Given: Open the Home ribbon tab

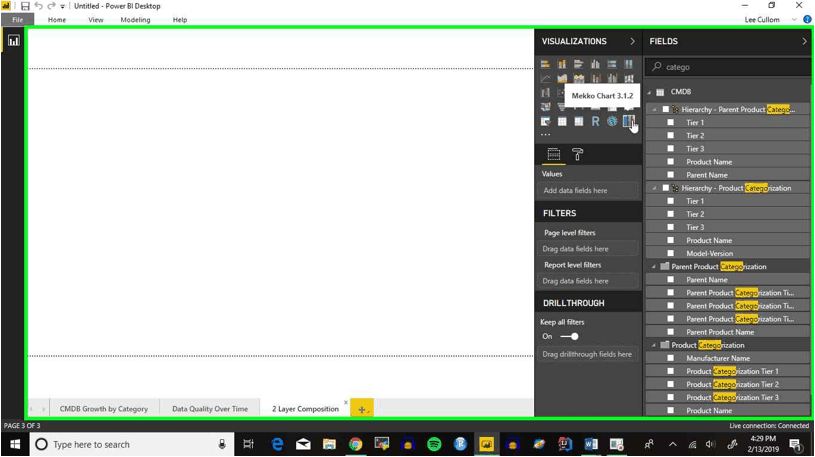Looking at the screenshot, I should (57, 20).
